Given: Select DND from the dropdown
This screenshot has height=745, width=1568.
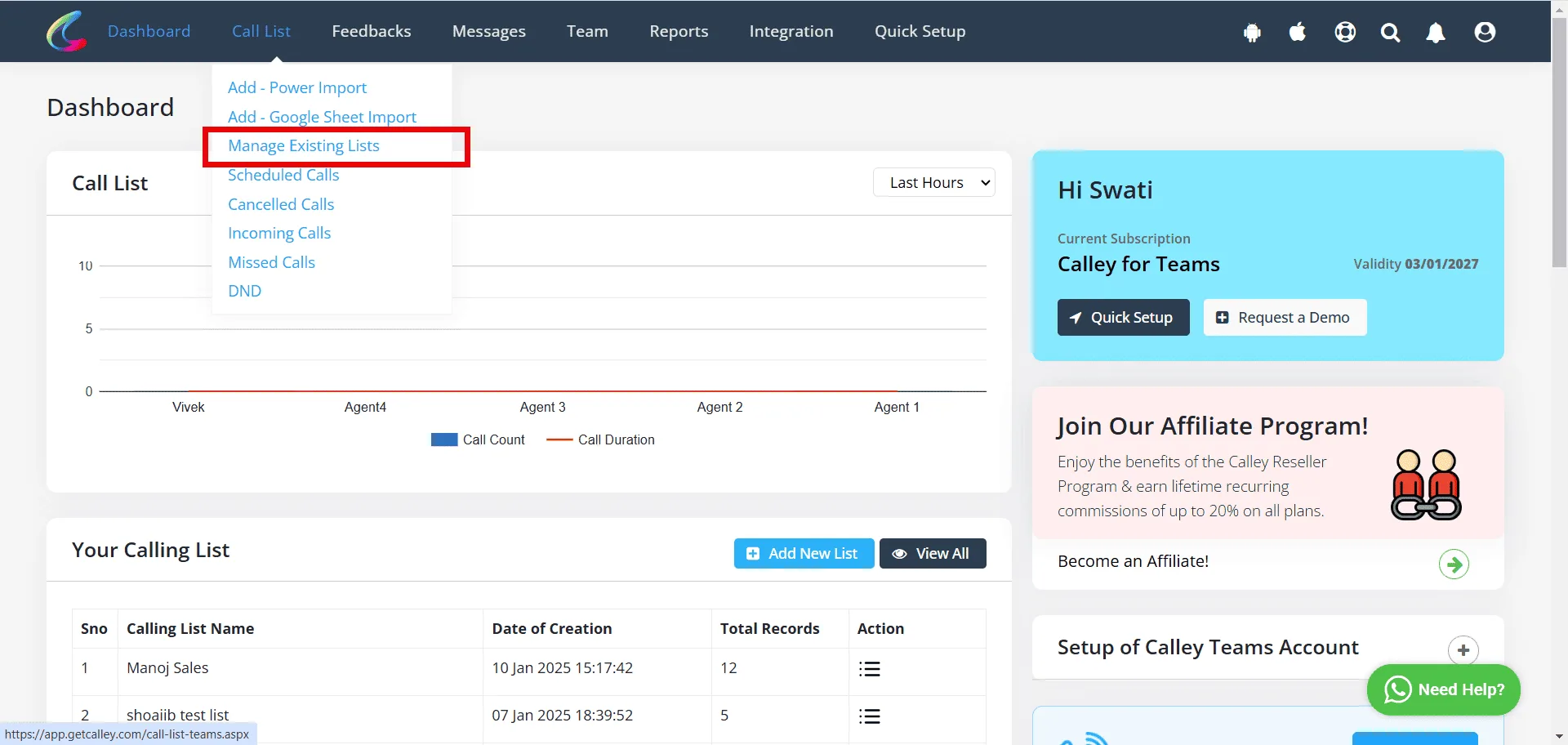Looking at the screenshot, I should 244,291.
